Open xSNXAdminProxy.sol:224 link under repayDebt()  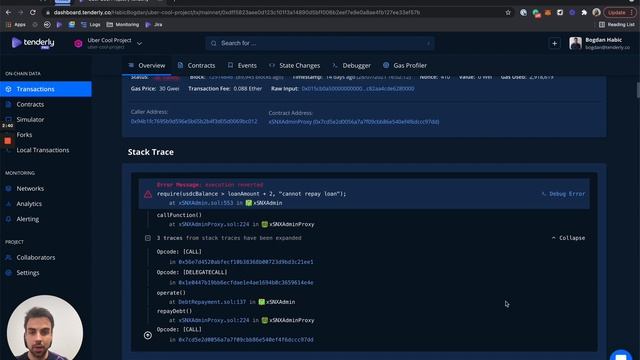click(x=214, y=320)
